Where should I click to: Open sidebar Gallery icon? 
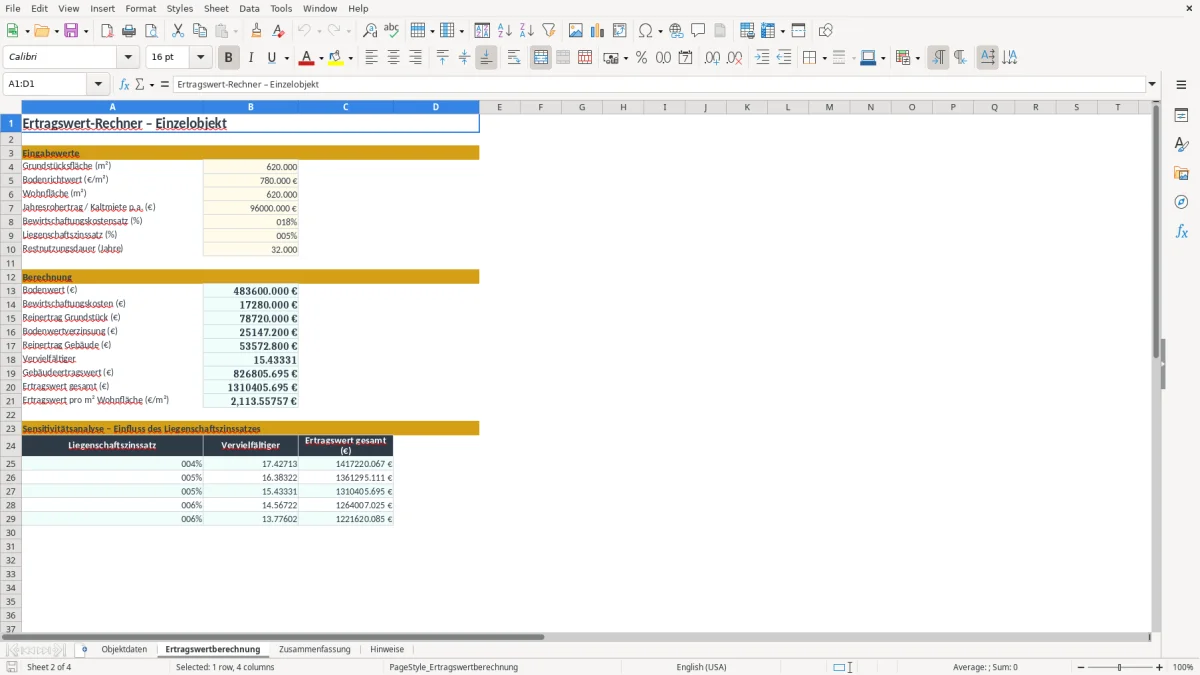[1181, 173]
